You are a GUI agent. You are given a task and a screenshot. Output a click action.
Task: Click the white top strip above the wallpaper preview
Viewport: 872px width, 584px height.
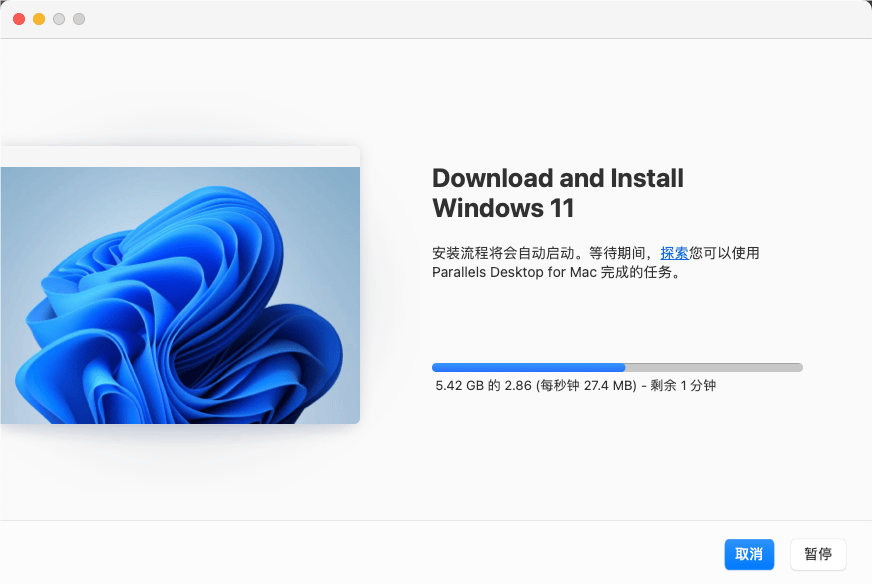coord(180,156)
